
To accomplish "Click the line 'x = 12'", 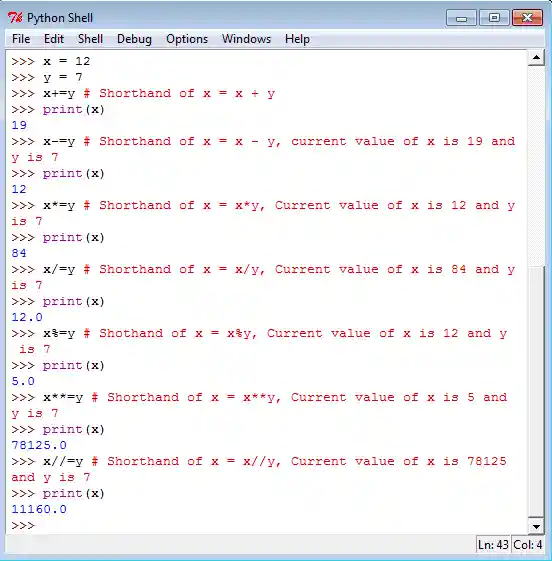I will point(67,61).
